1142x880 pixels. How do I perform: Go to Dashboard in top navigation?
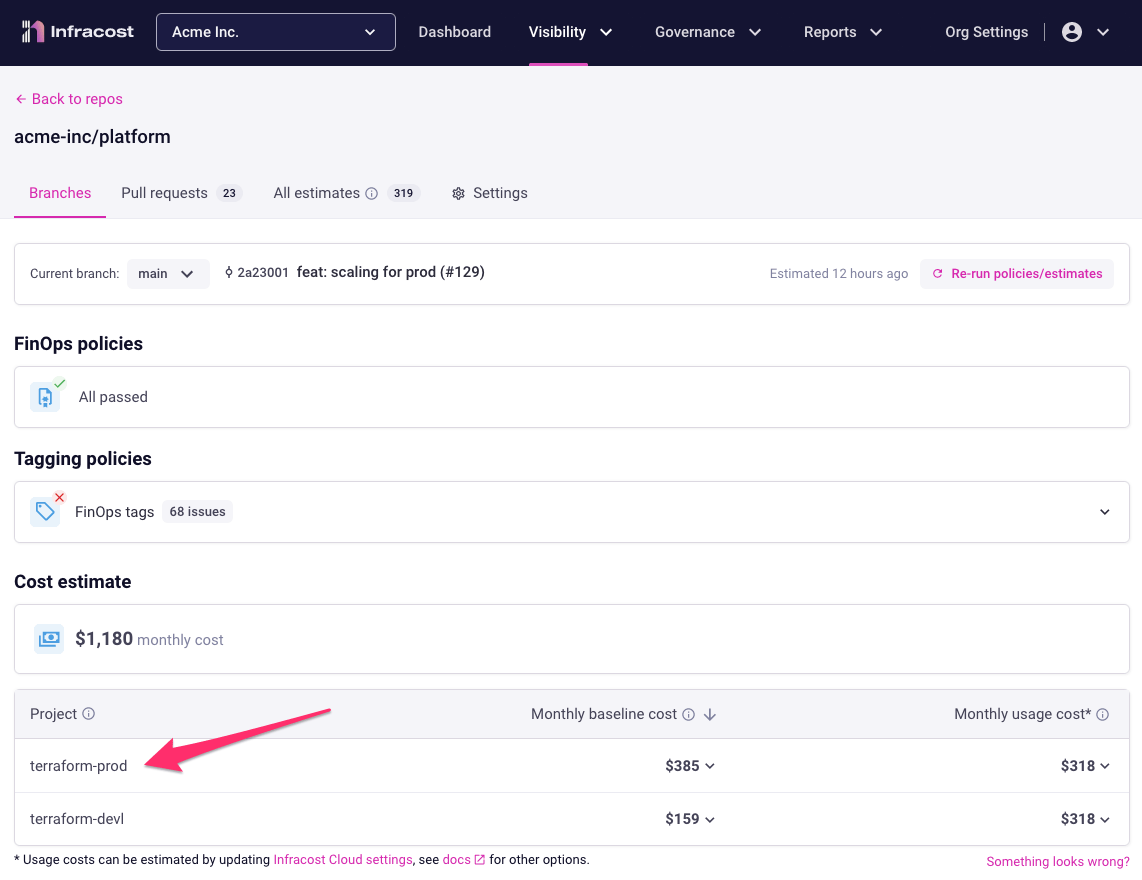pos(454,32)
